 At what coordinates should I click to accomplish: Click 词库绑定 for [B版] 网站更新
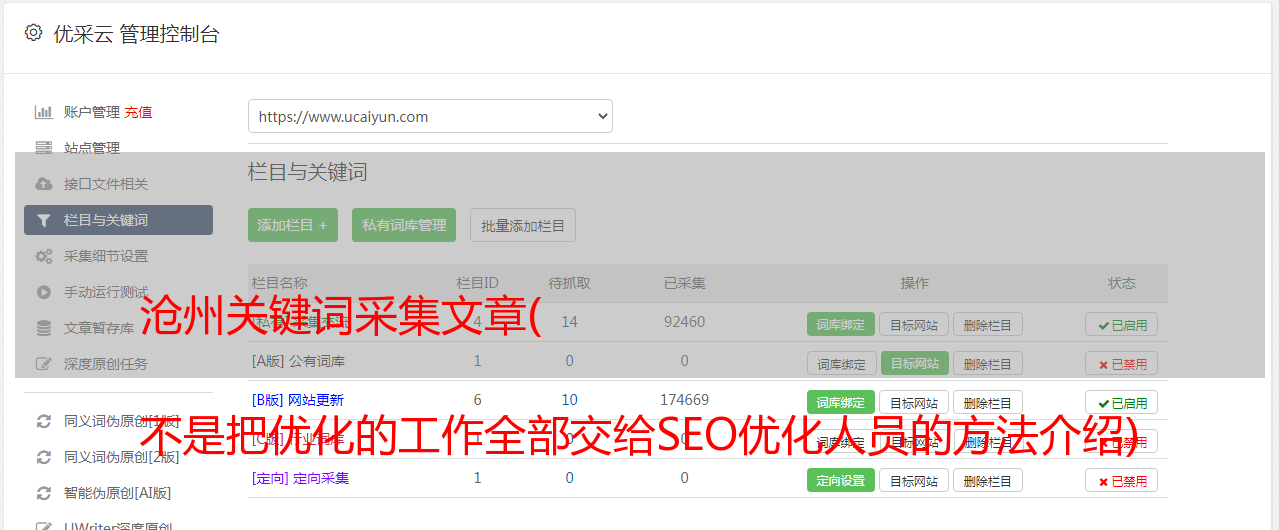pyautogui.click(x=841, y=403)
